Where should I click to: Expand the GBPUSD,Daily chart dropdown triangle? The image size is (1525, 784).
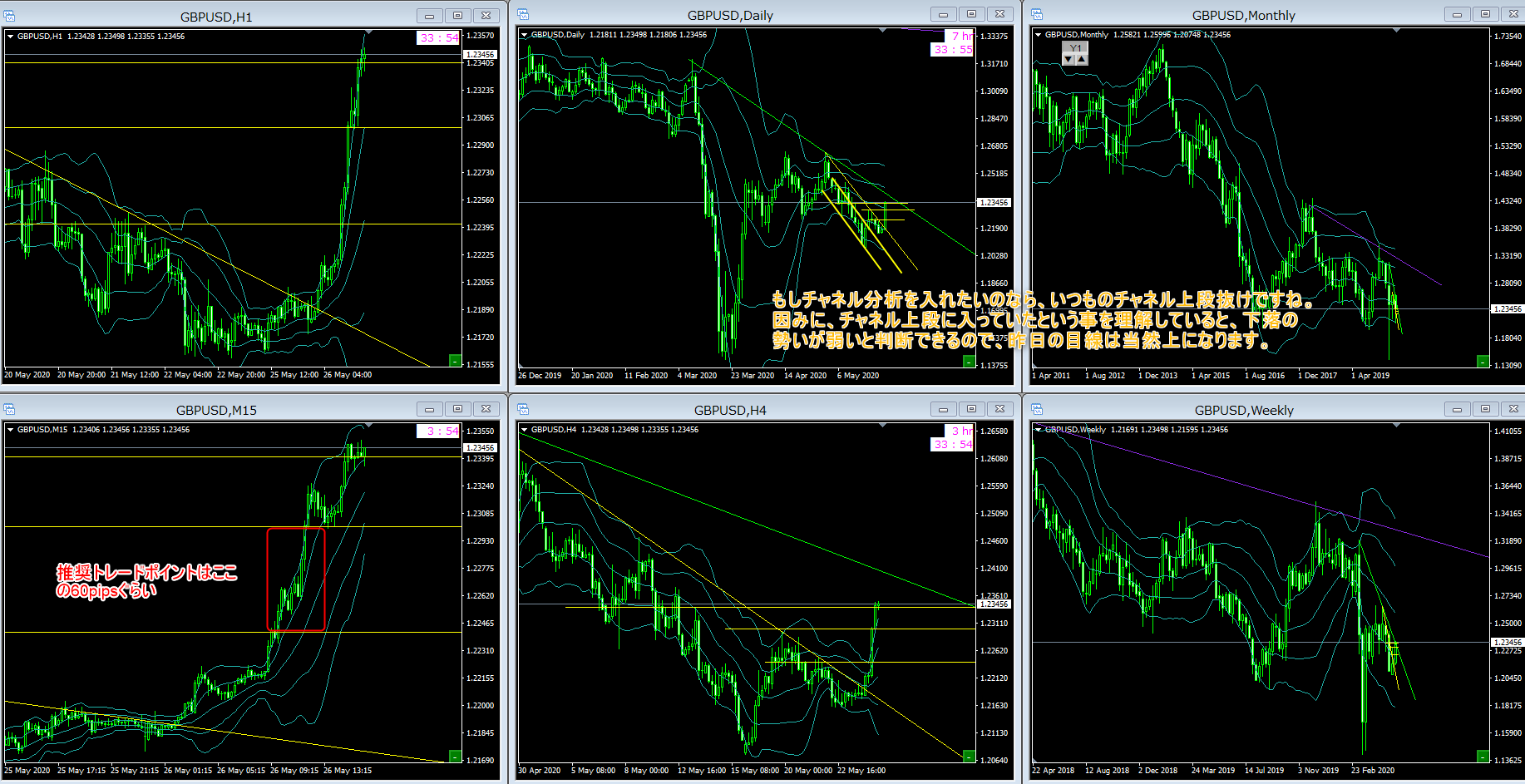coord(524,35)
